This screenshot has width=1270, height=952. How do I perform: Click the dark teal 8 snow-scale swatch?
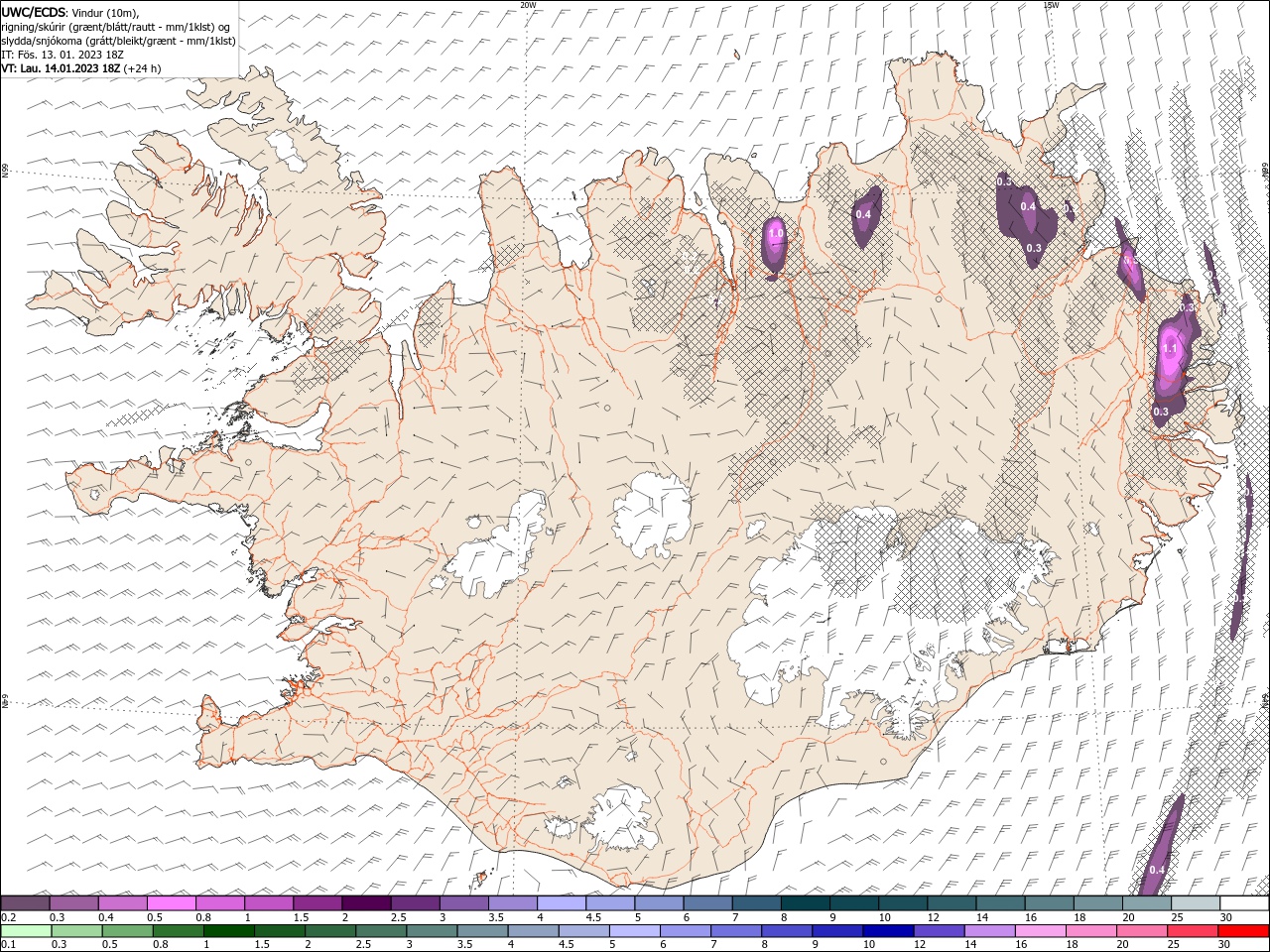tap(806, 903)
